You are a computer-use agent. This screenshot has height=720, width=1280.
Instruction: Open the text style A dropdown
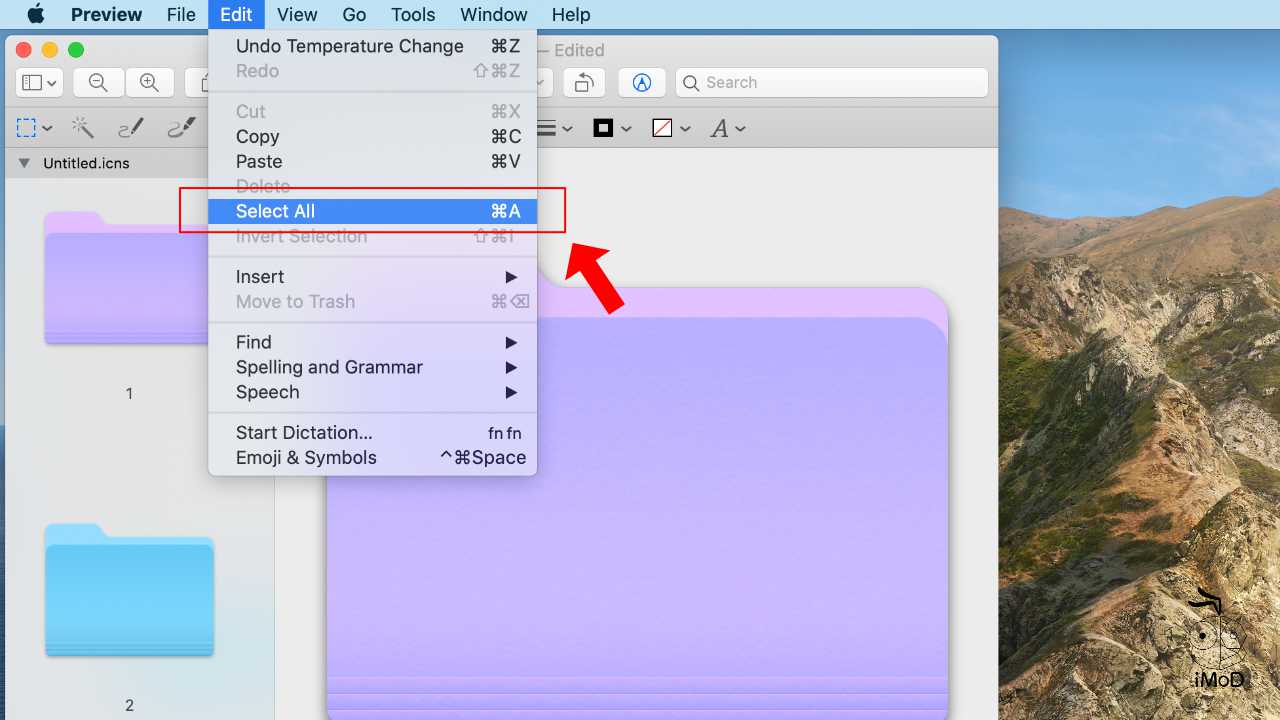click(x=727, y=128)
